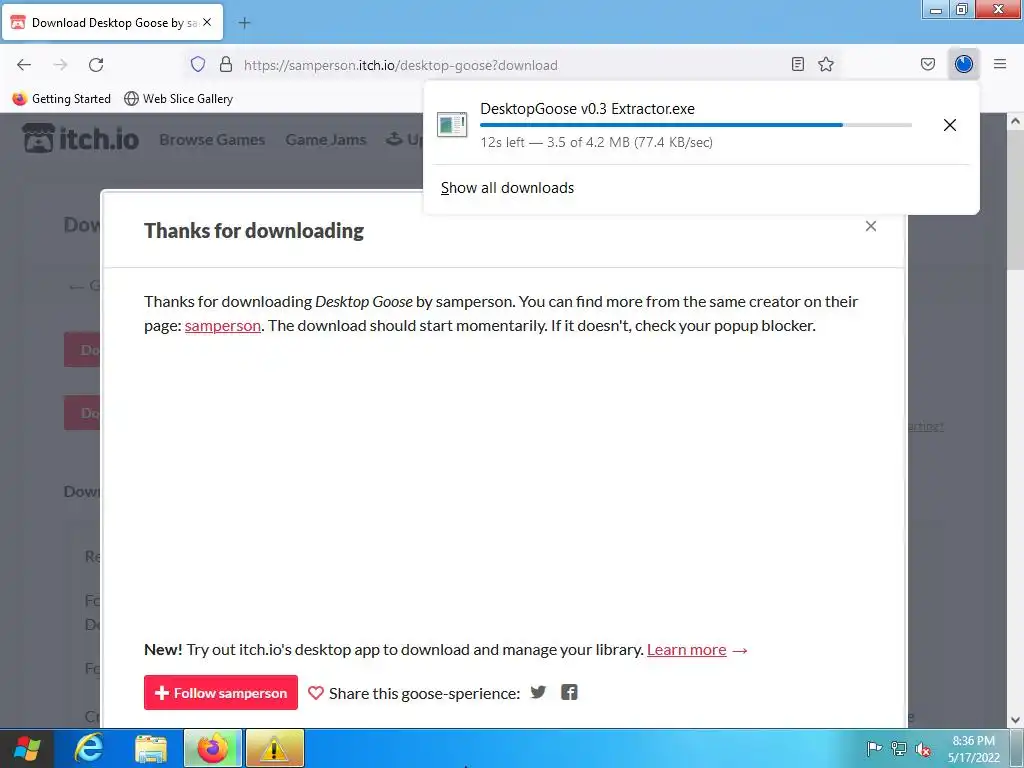The height and width of the screenshot is (768, 1024).
Task: Click the vertical scrollbar thumb
Action: point(1016,199)
